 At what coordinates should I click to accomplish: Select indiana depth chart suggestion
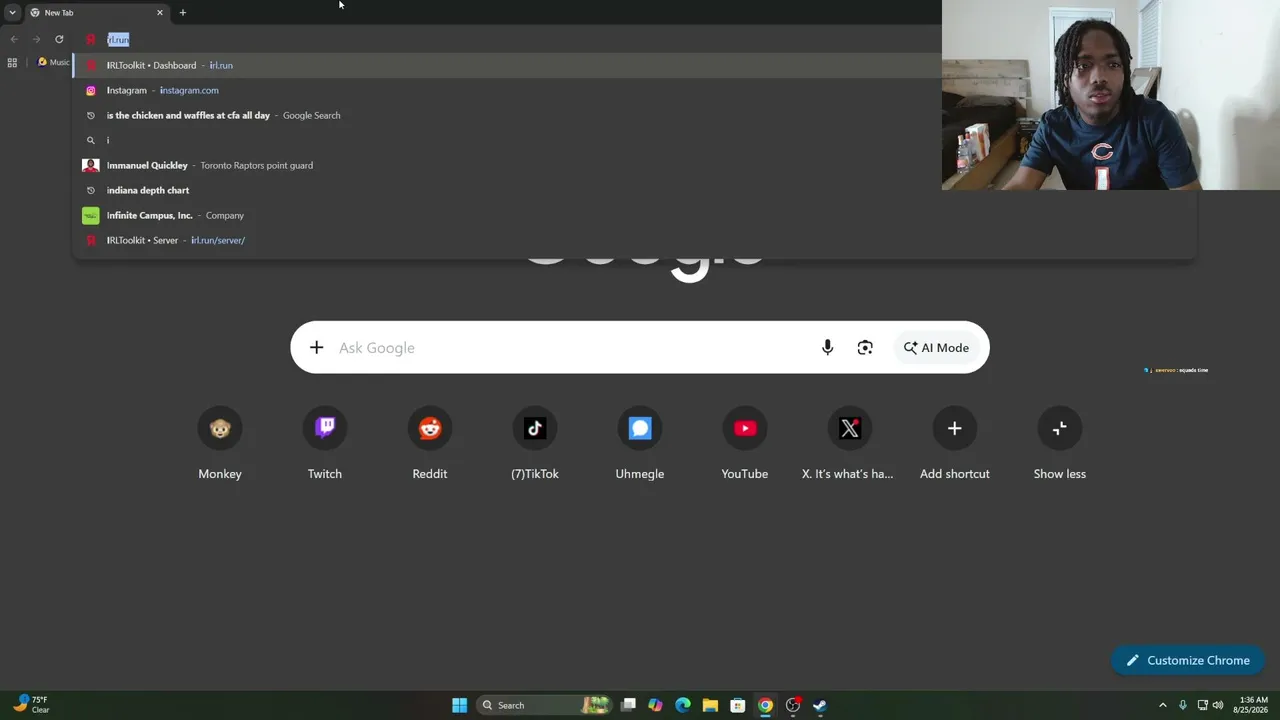[x=634, y=190]
